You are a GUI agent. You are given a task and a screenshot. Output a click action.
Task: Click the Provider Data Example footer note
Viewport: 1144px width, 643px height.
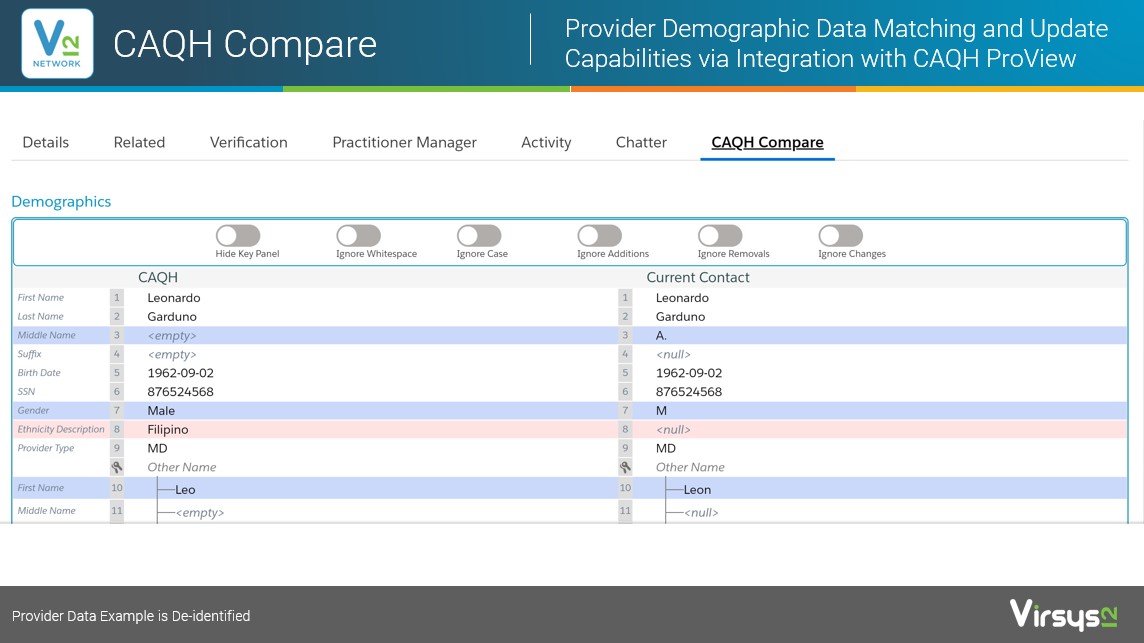click(x=131, y=616)
